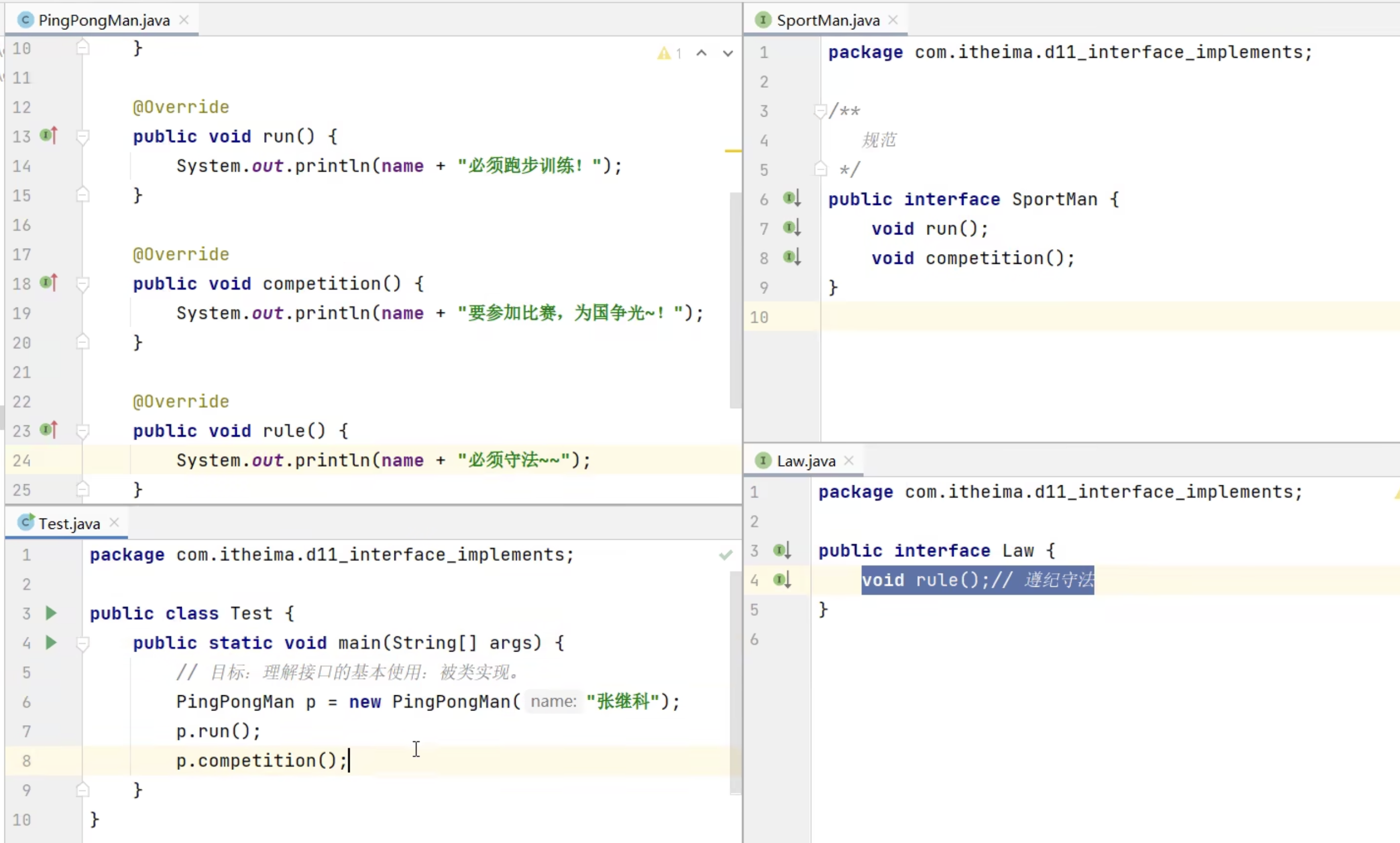The image size is (1400, 843).
Task: Click the name: parameter hint in Test.java
Action: (553, 702)
